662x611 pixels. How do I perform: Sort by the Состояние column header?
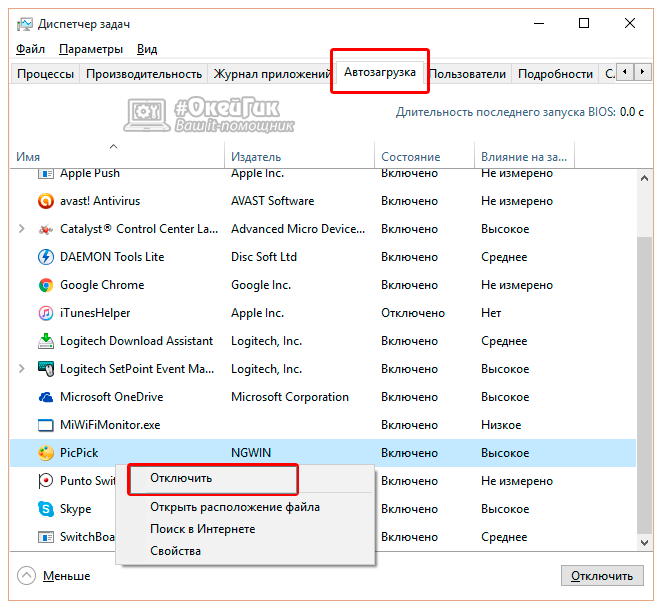click(x=410, y=157)
